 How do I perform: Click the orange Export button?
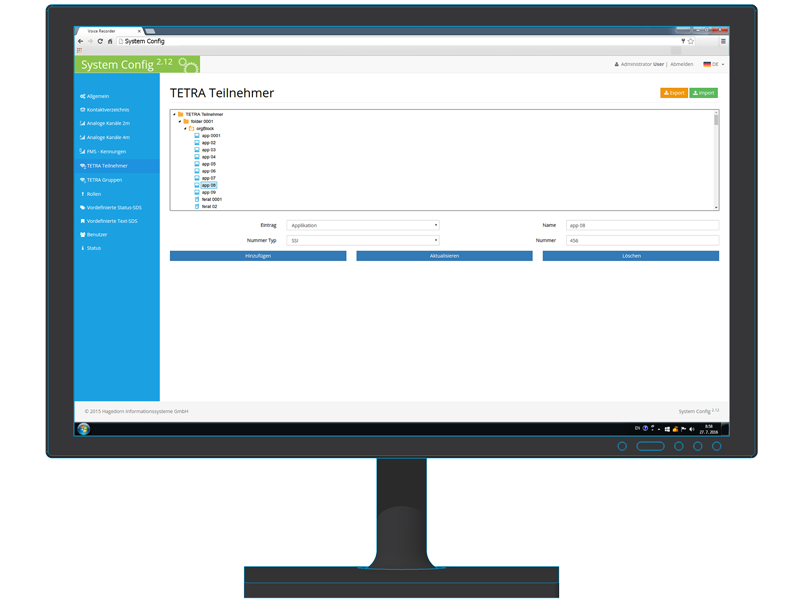tap(674, 93)
